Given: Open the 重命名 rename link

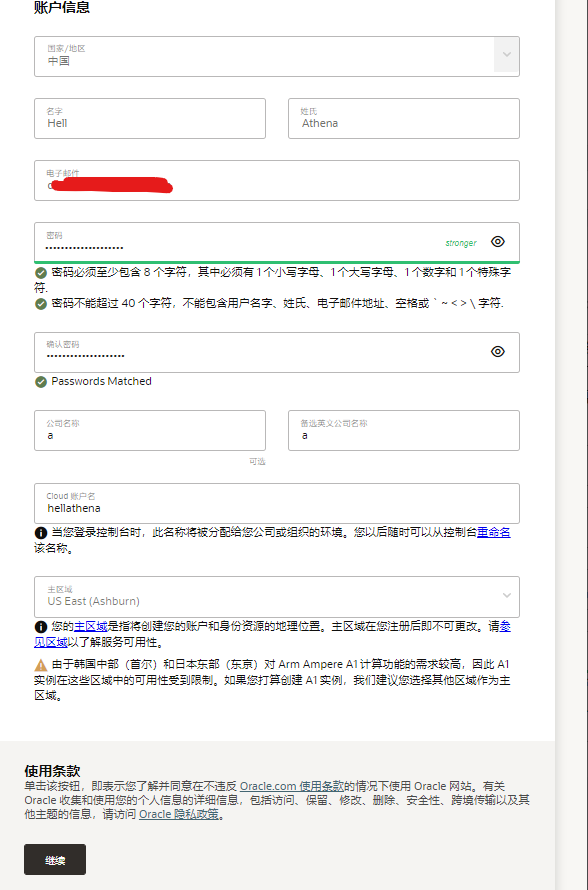Looking at the screenshot, I should pyautogui.click(x=493, y=532).
